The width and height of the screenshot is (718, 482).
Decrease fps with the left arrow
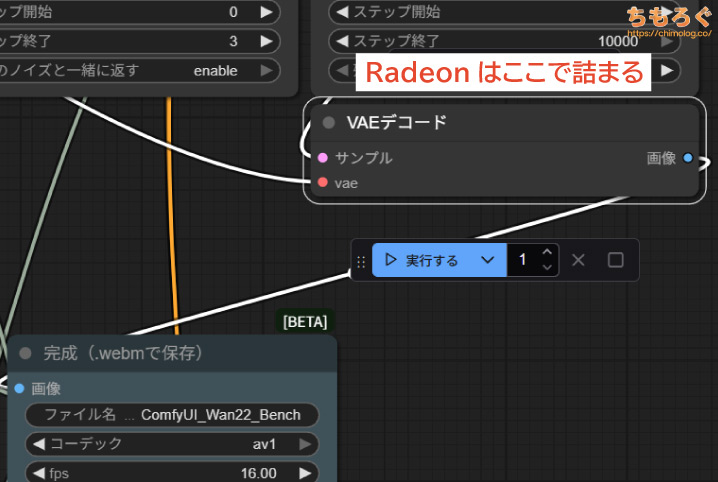point(39,473)
